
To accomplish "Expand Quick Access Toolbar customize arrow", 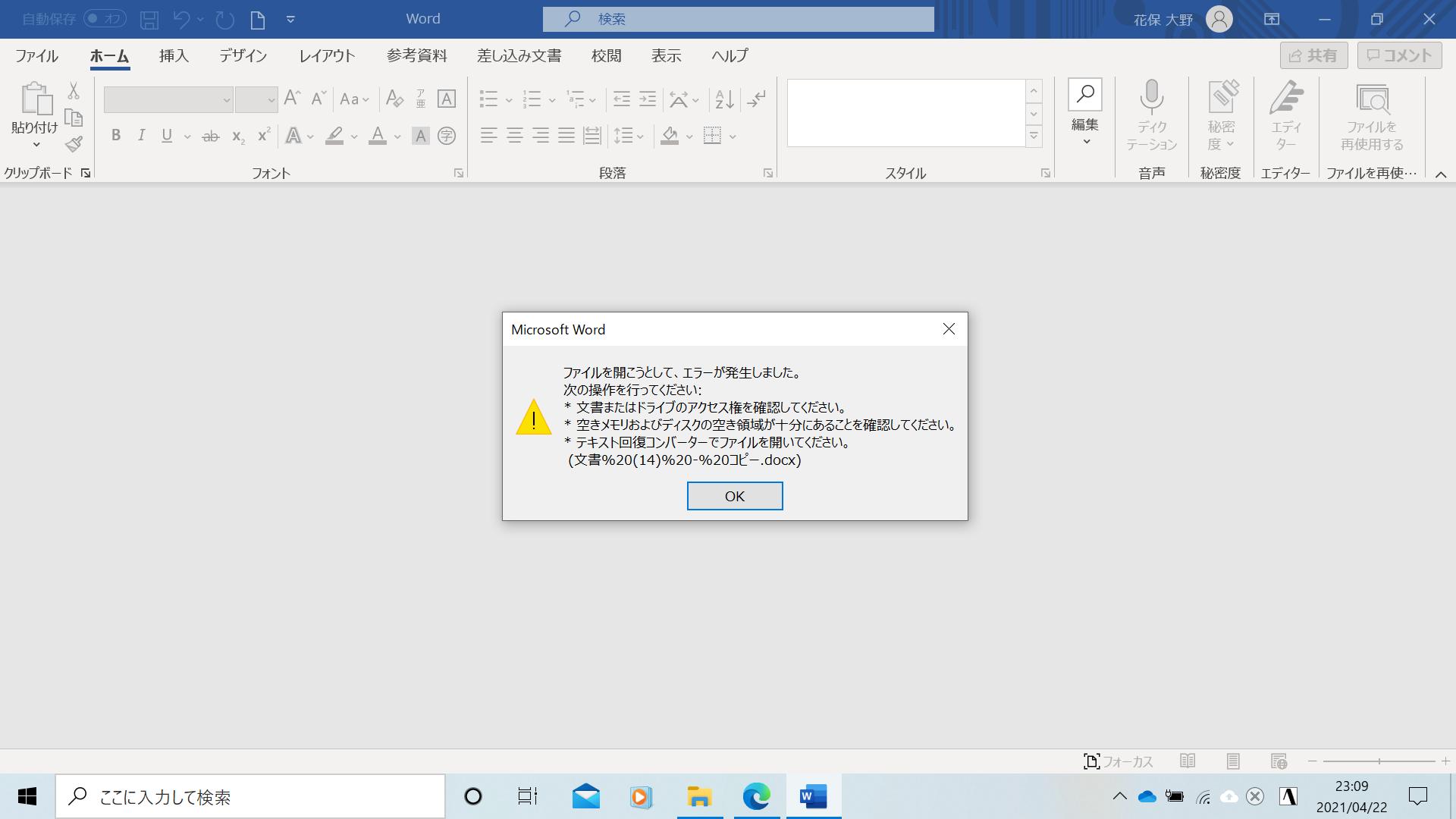I will [290, 20].
